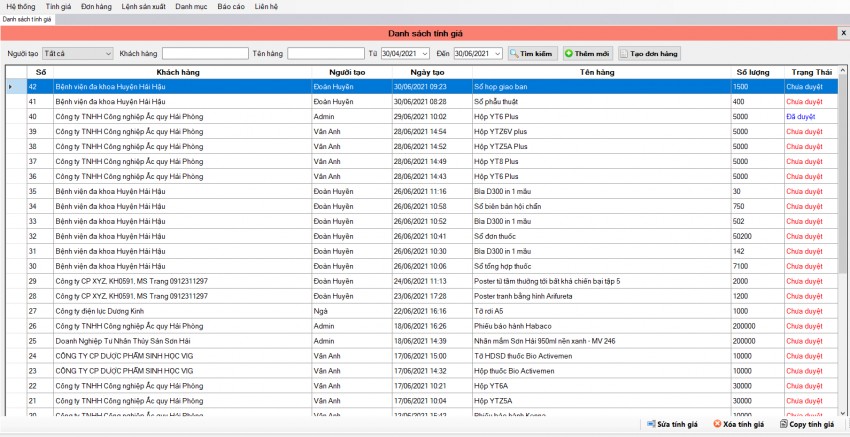
Task: Open the Lệnh sản xuất menu
Action: pyautogui.click(x=143, y=7)
